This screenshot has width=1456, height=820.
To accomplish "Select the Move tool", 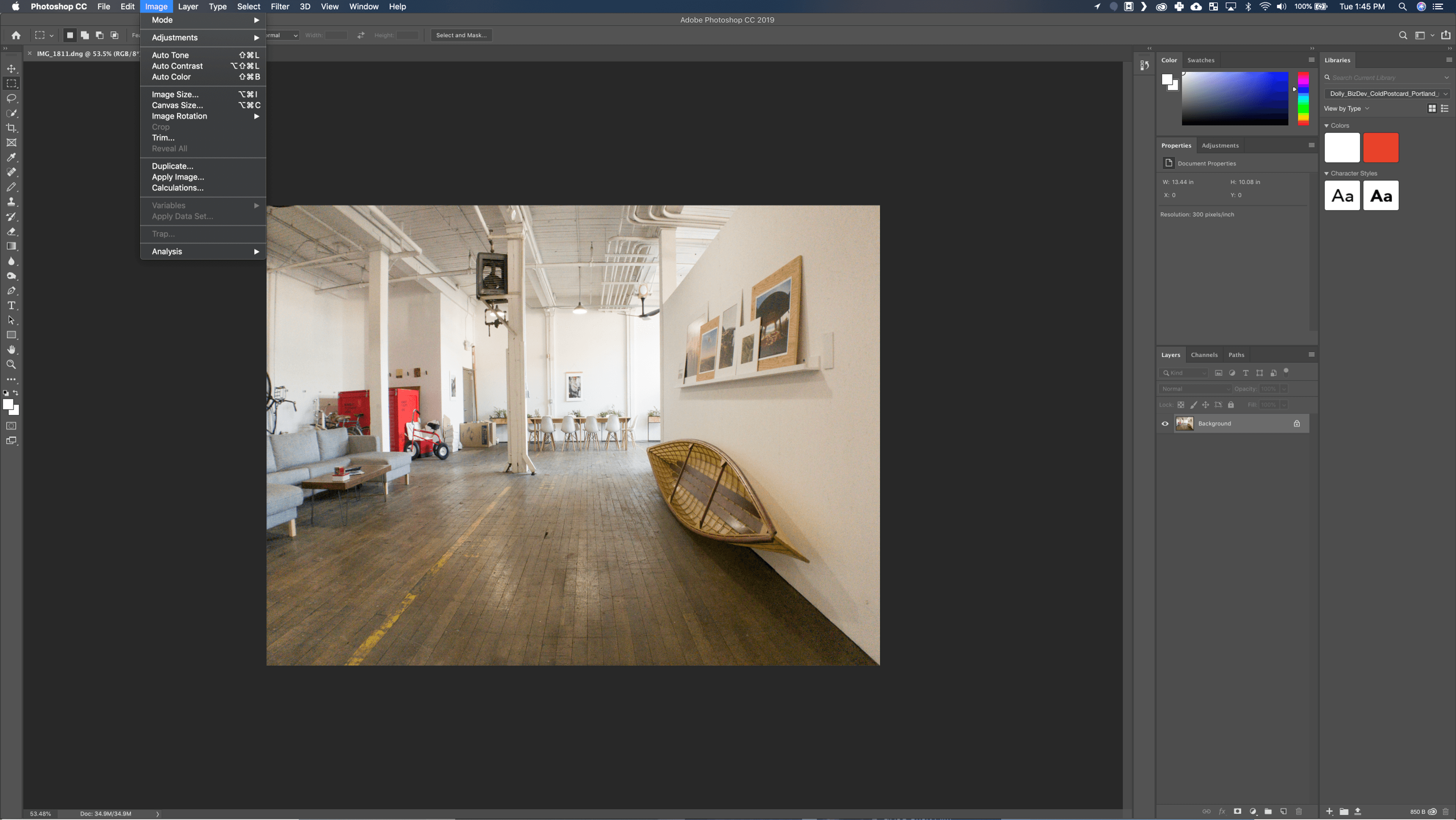I will pos(11,68).
